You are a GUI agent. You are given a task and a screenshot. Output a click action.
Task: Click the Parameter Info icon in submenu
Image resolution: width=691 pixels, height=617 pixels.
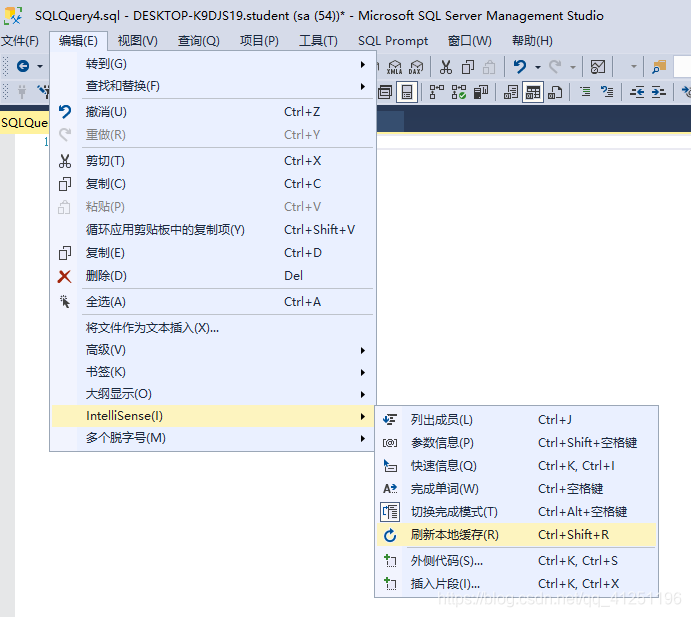(x=390, y=442)
